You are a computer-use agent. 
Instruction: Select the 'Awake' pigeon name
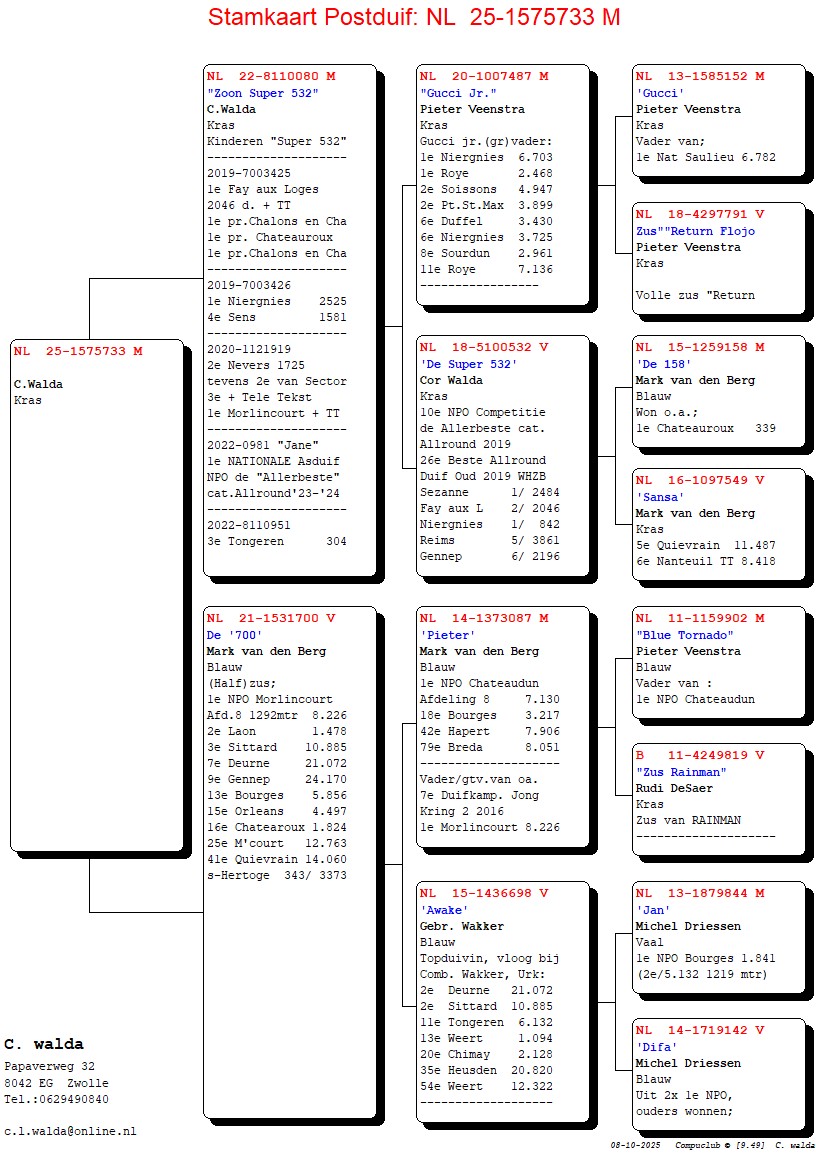[x=443, y=910]
